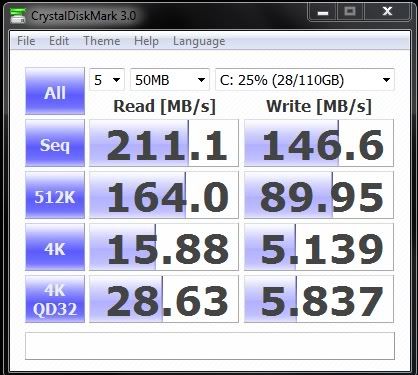Click the CrystalDiskMark app icon in title bar

(x=18, y=16)
